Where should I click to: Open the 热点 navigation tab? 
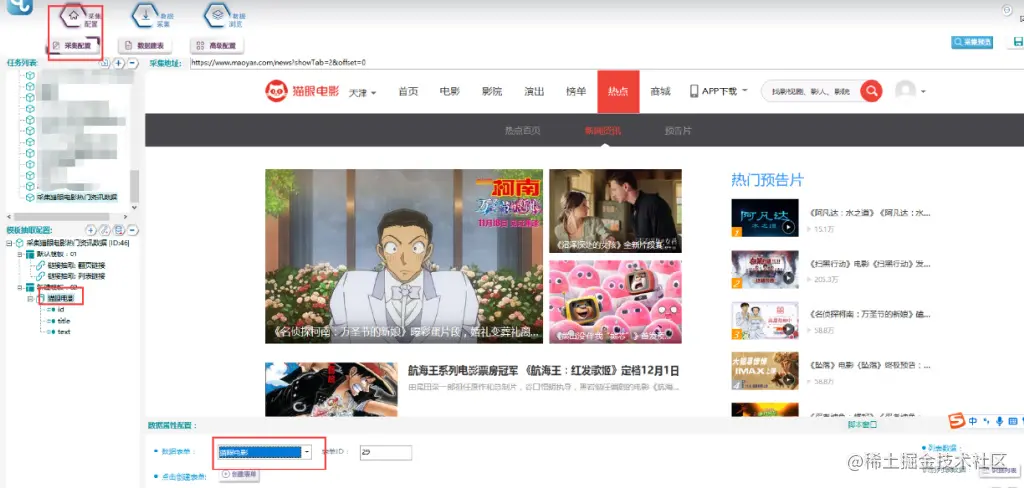click(618, 91)
